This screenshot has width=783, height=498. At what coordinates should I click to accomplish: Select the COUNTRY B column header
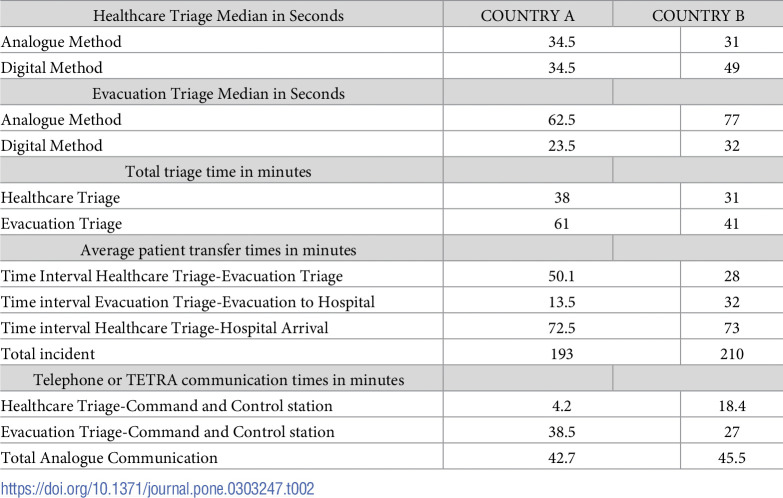[x=698, y=15]
